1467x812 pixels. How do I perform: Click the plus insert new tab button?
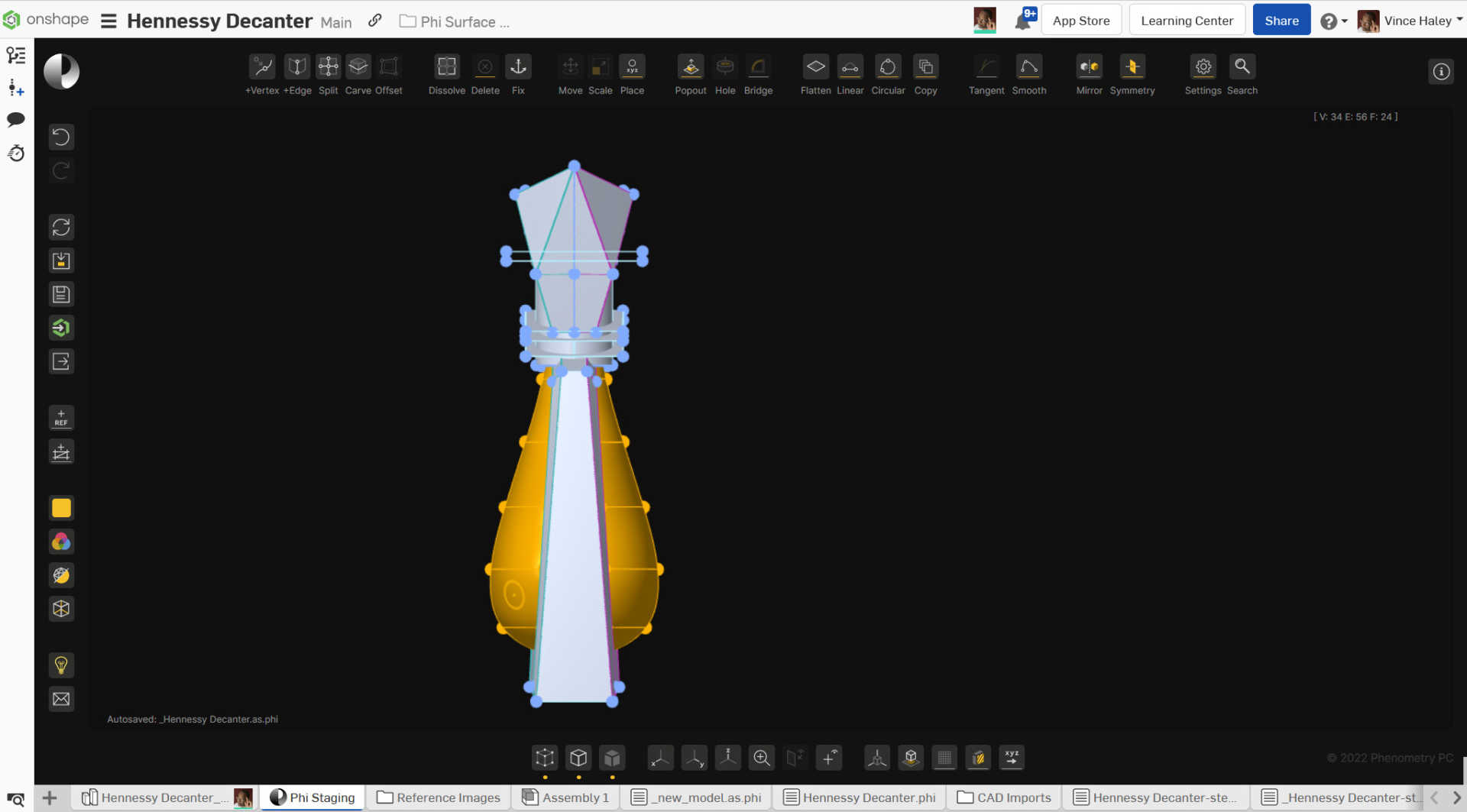50,798
